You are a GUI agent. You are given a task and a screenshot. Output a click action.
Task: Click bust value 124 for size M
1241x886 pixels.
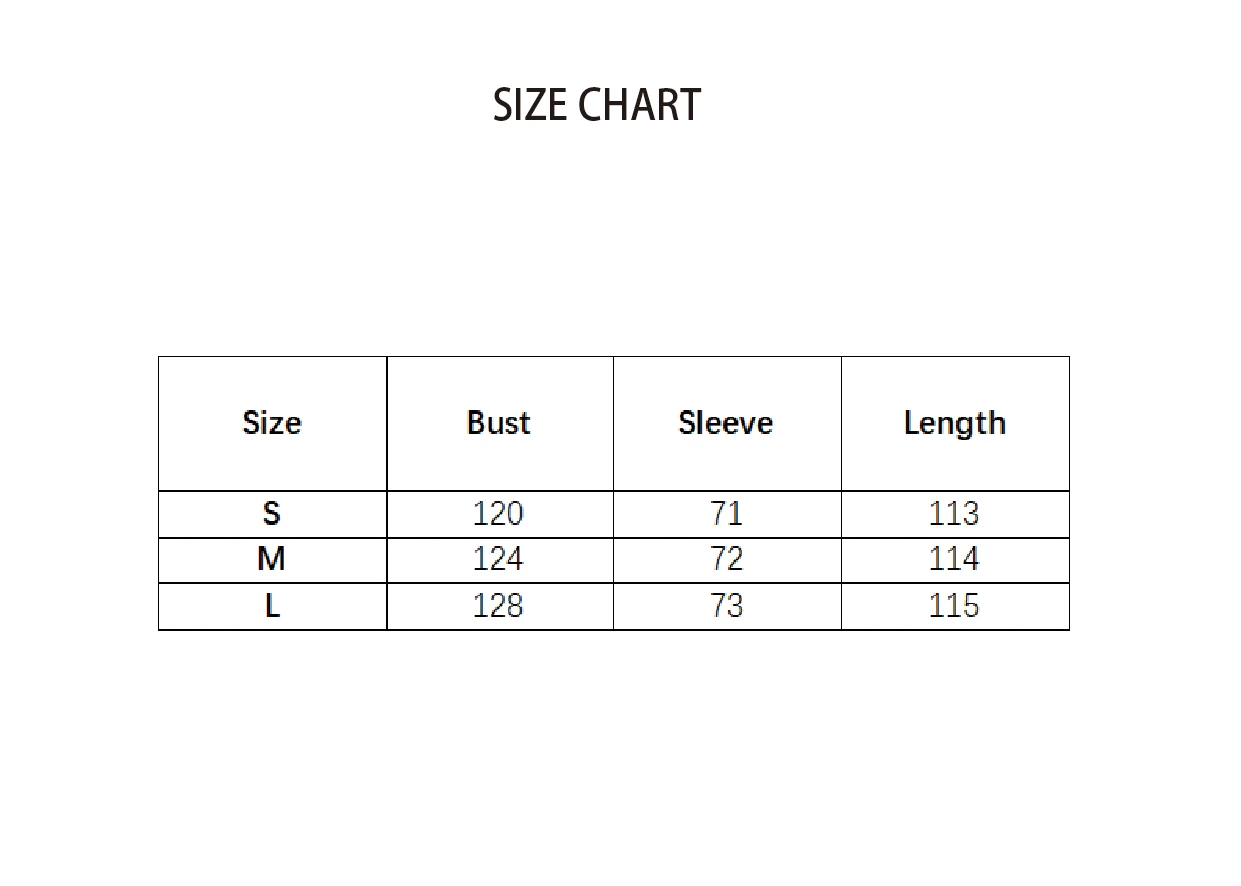coord(498,560)
